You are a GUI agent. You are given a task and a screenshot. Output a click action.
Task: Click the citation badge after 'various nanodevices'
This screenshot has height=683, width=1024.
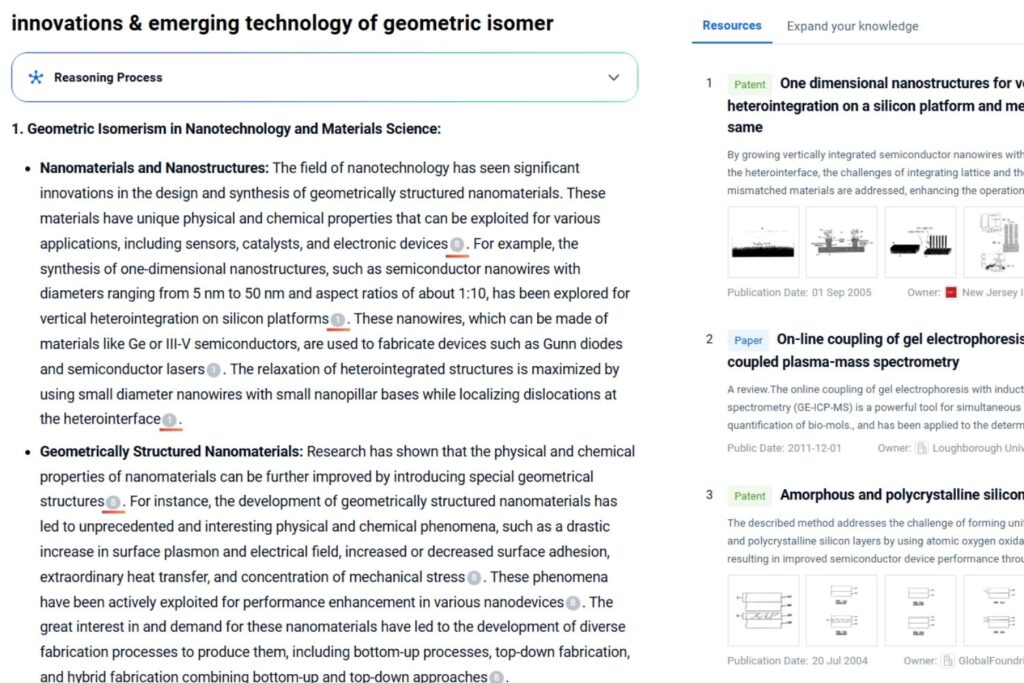(x=572, y=603)
